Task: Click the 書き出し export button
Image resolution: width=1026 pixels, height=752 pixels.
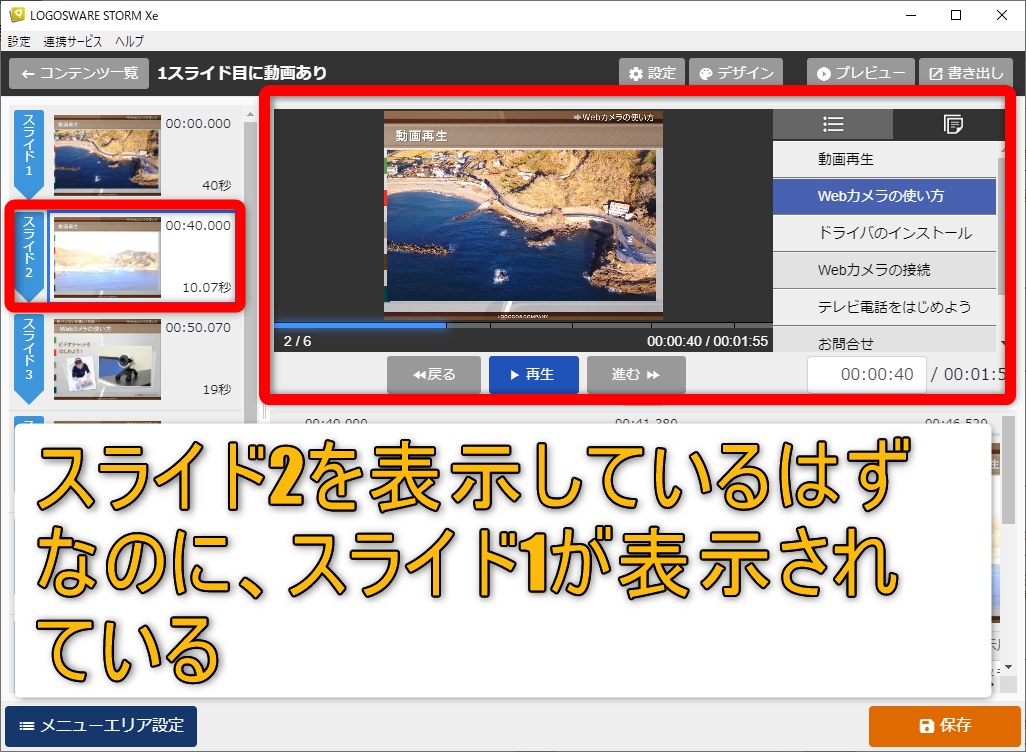Action: pos(965,73)
